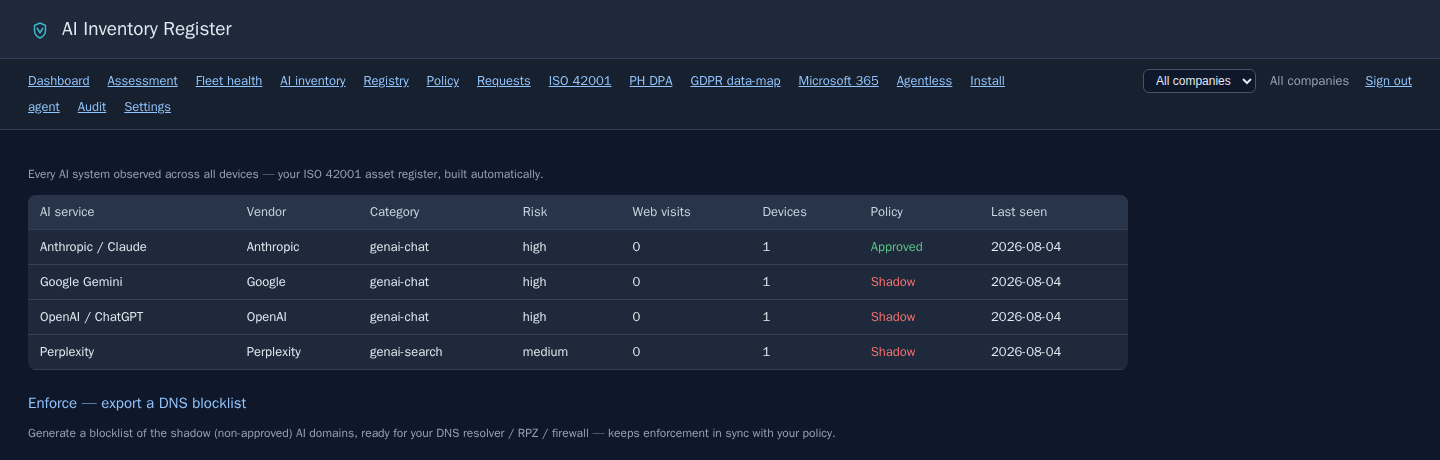The image size is (1440, 460).
Task: Click the Sign out link
Action: 1388,81
